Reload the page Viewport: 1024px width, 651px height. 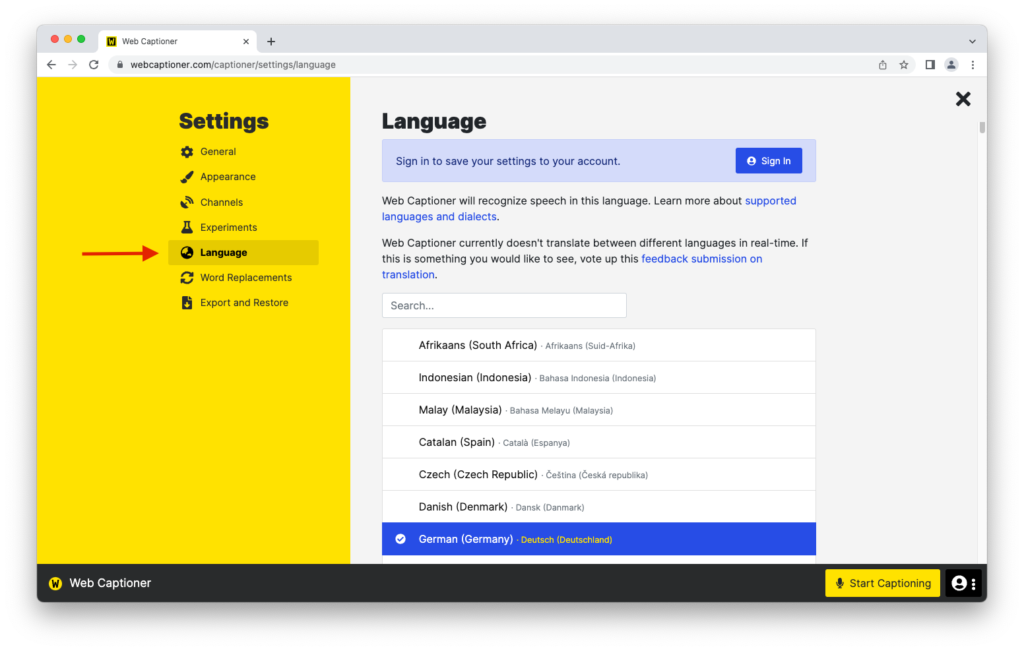coord(94,65)
